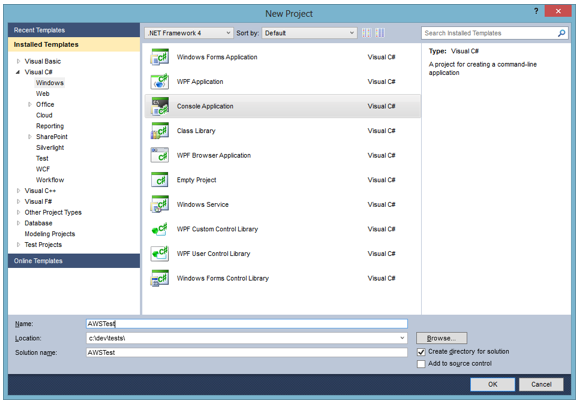Click the WPF Browser Application template icon
Image resolution: width=580 pixels, height=406 pixels.
click(x=160, y=155)
